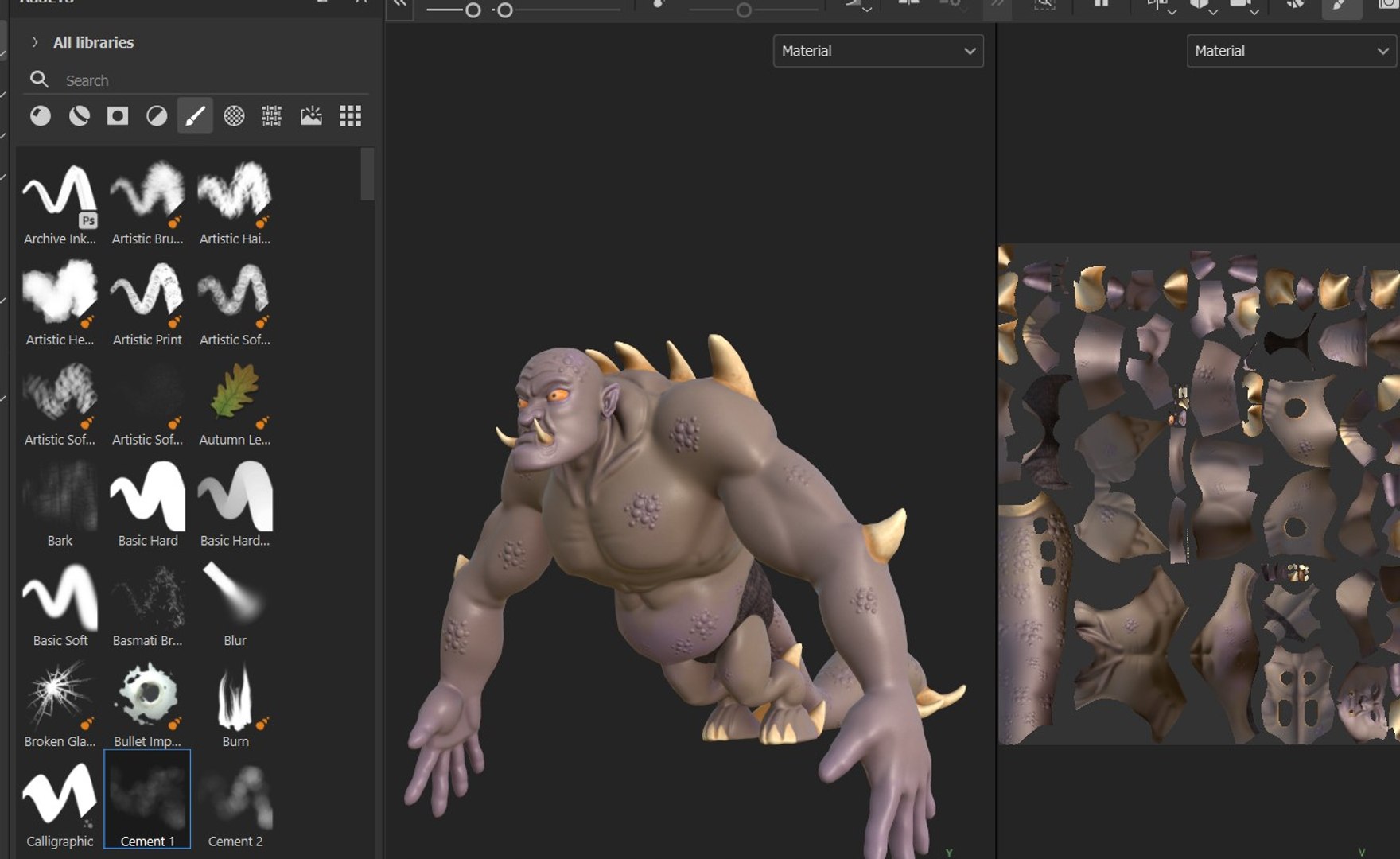Filter assets by Alphas checkered-circle icon
Screen dimensions: 1400x859
click(234, 116)
